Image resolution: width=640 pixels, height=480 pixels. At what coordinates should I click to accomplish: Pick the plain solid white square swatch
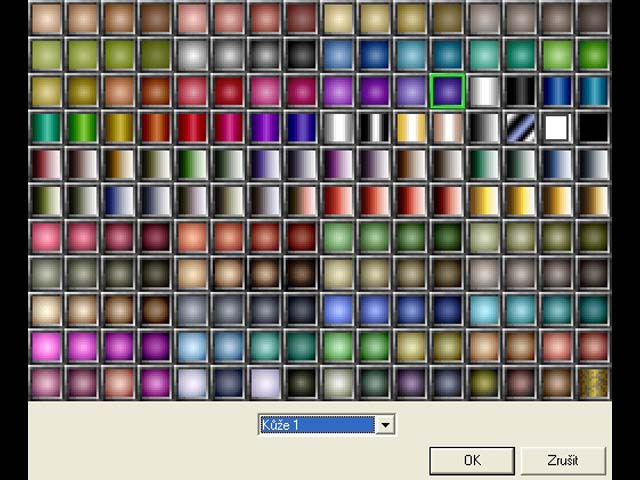557,127
